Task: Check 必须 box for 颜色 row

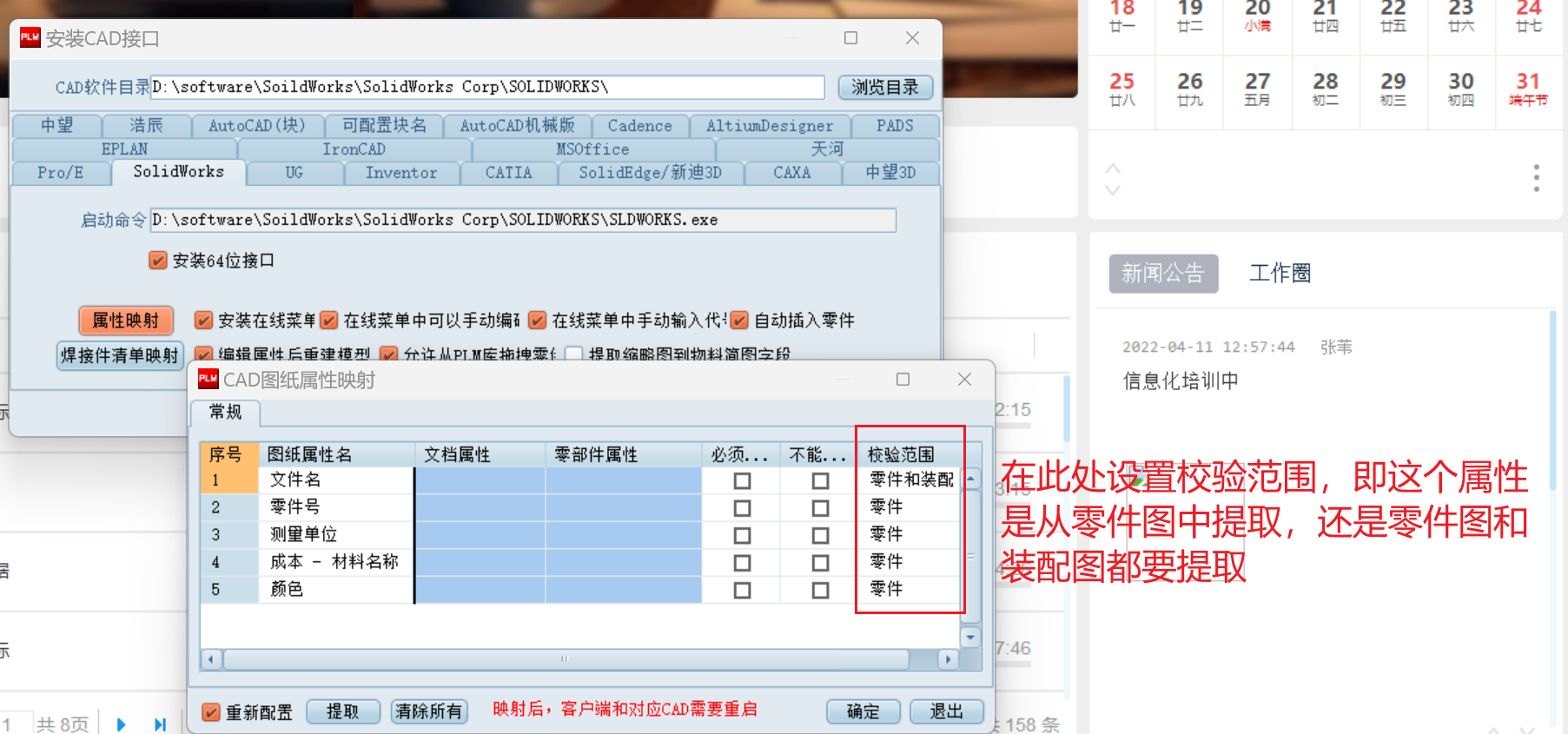Action: [x=742, y=591]
